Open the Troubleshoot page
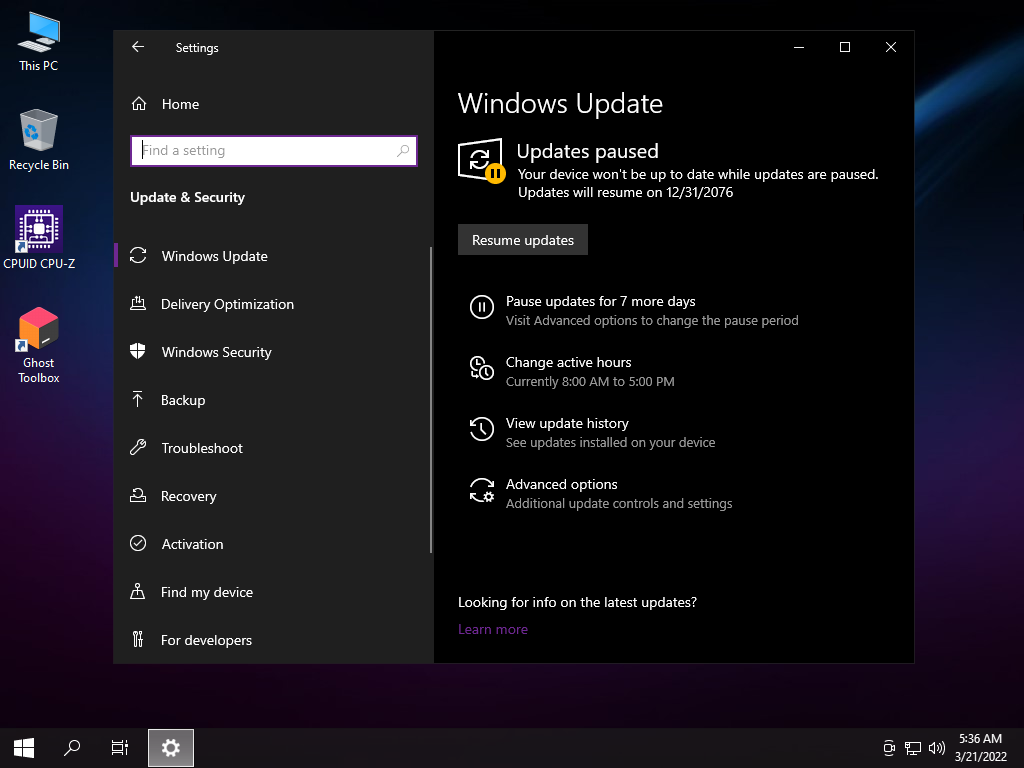 tap(202, 448)
